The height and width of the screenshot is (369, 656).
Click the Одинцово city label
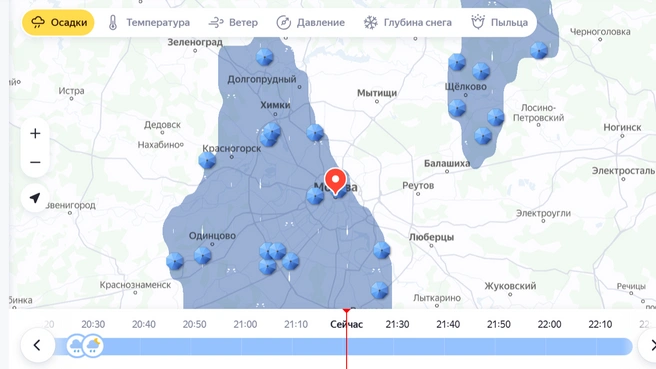coord(212,236)
